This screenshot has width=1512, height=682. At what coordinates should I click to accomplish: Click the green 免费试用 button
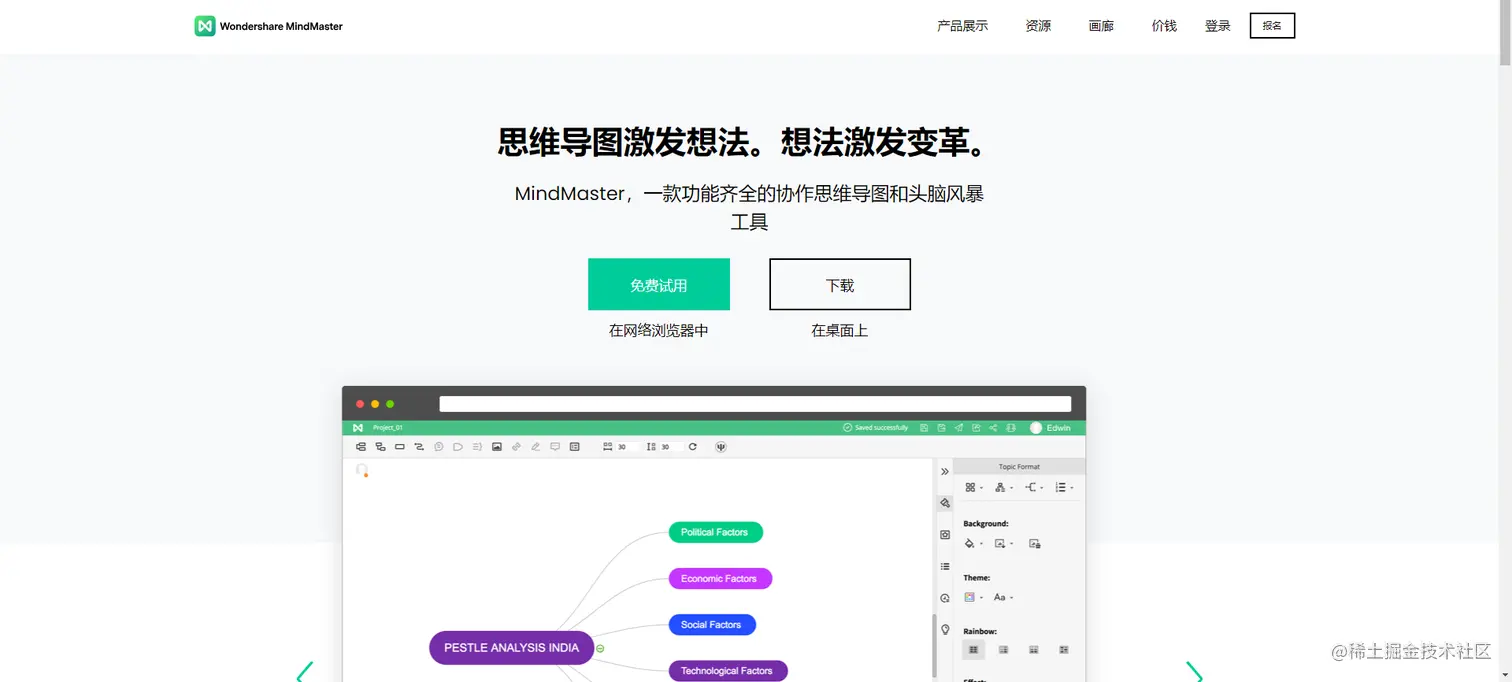pos(659,285)
